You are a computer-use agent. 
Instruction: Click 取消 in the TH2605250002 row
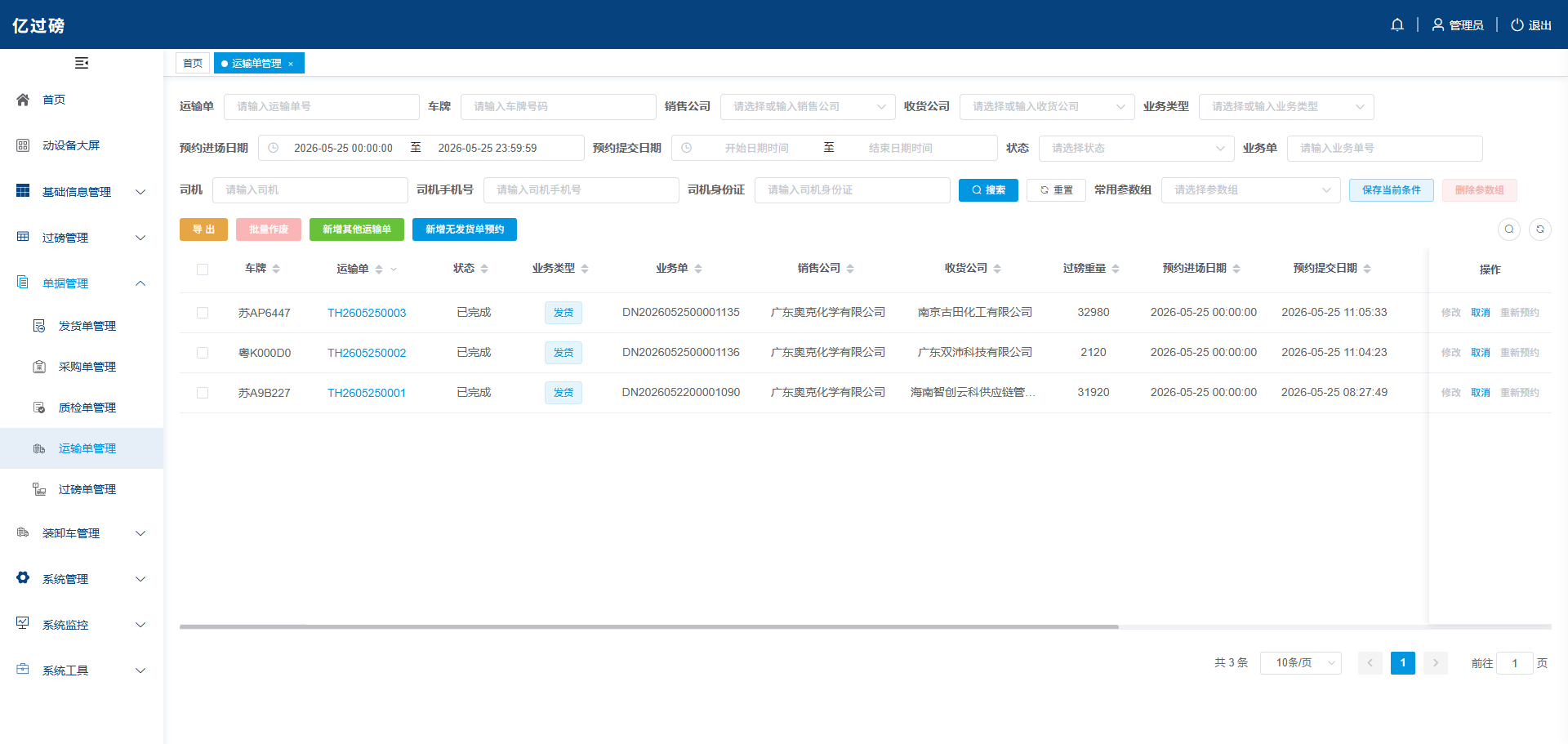click(x=1481, y=353)
